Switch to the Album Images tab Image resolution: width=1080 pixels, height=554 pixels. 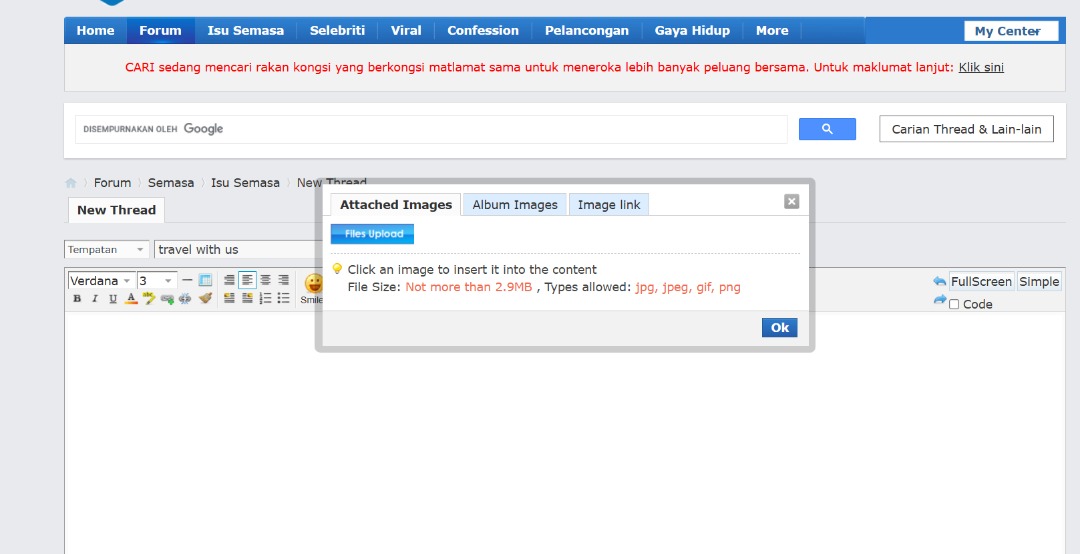tap(515, 205)
